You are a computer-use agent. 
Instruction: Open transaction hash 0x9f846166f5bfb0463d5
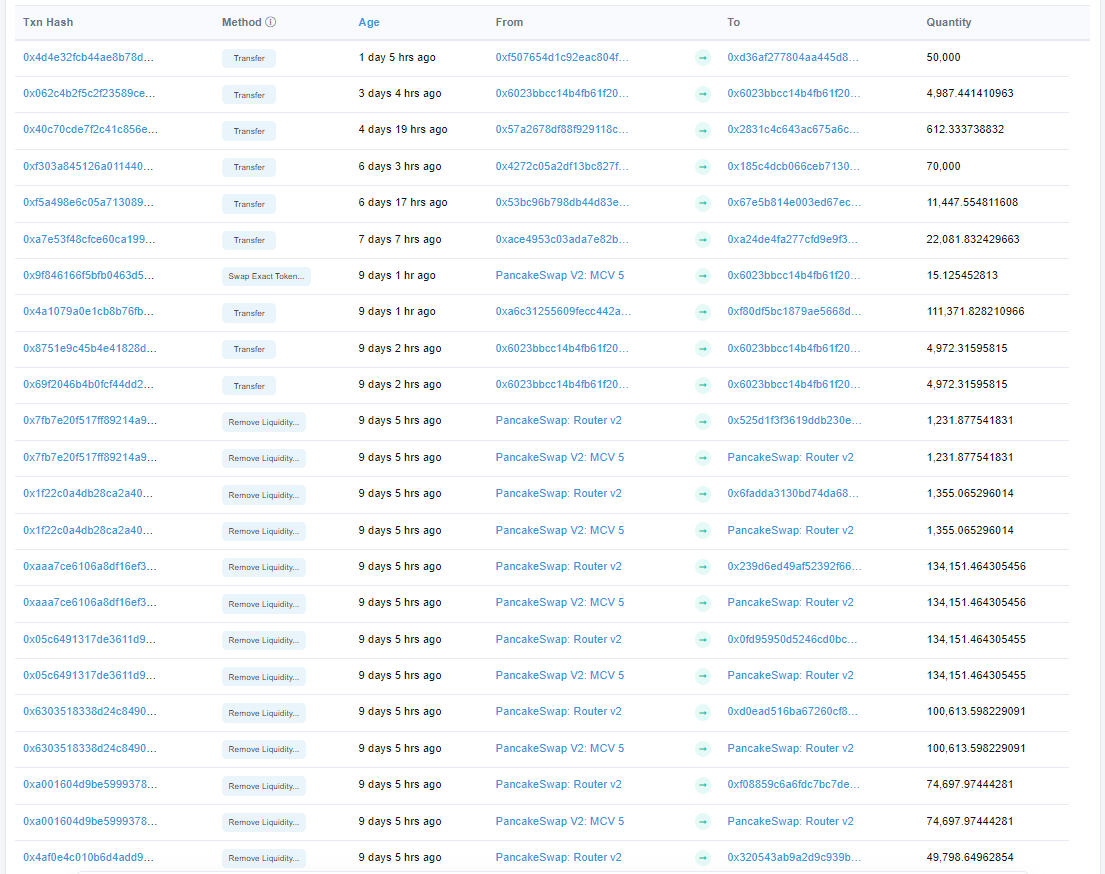click(89, 275)
